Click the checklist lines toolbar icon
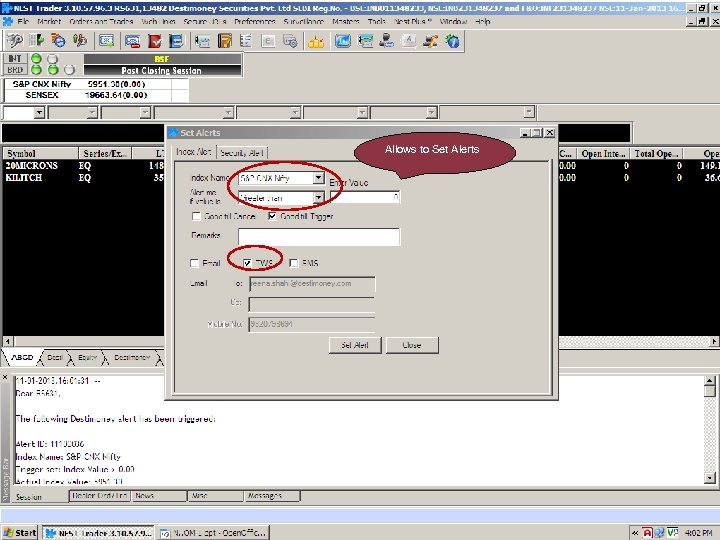The width and height of the screenshot is (720, 540). [246, 41]
